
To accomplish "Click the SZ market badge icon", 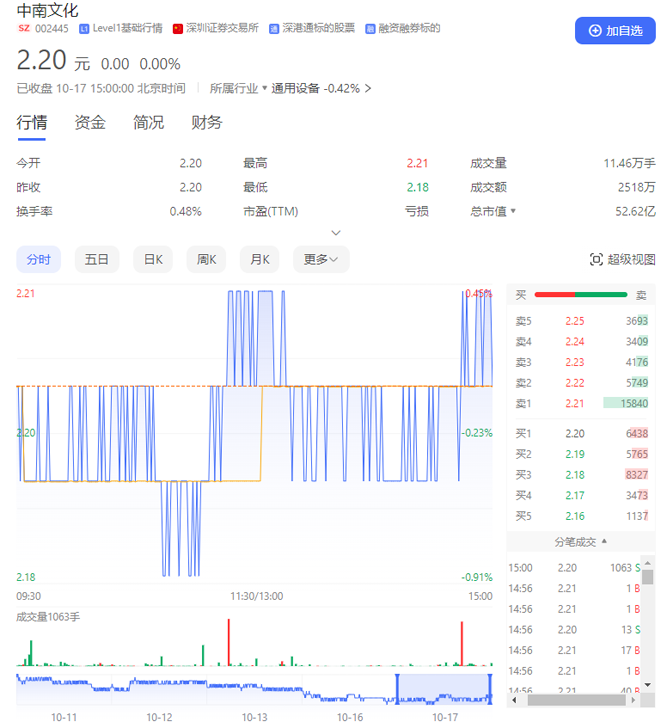I will click(x=24, y=29).
